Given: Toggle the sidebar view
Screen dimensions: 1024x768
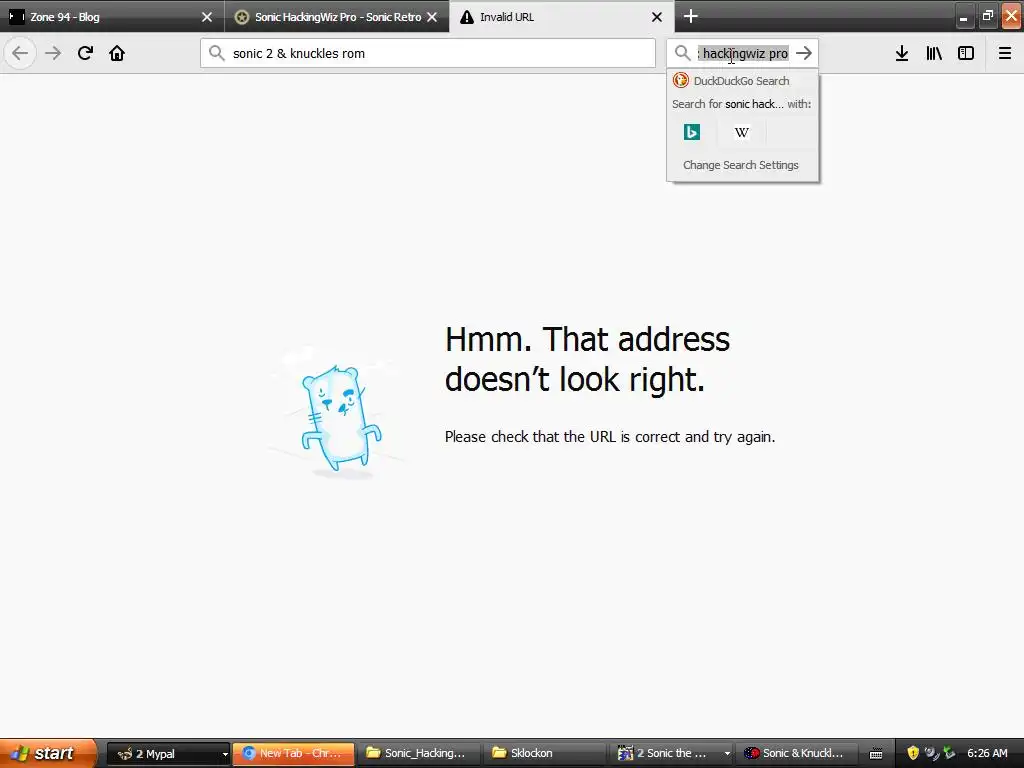Looking at the screenshot, I should tap(966, 53).
